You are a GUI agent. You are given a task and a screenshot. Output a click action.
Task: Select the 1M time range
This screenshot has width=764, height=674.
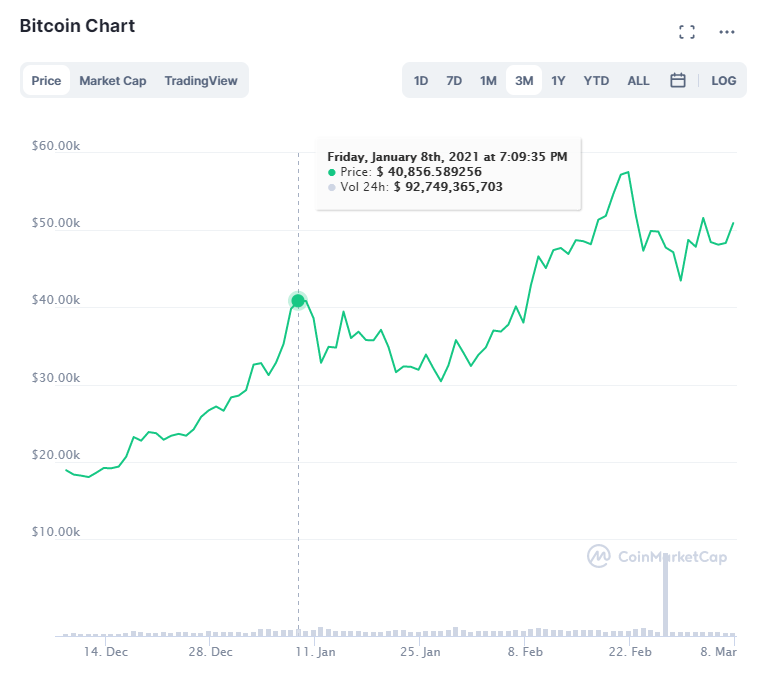pyautogui.click(x=488, y=81)
